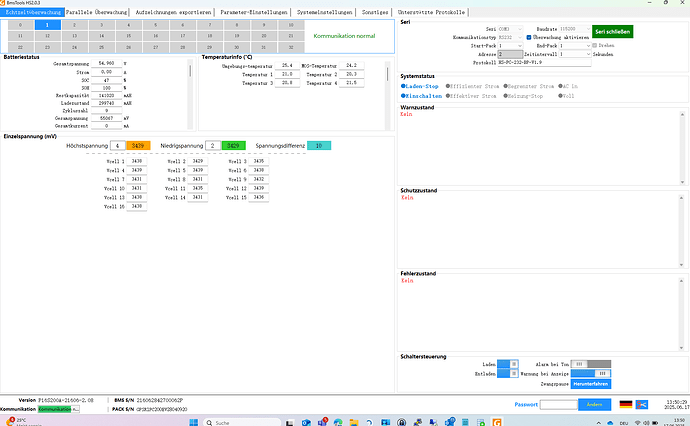Screen dimensions: 690x426
Task: Open the Sonstiges tab
Action: point(375,12)
